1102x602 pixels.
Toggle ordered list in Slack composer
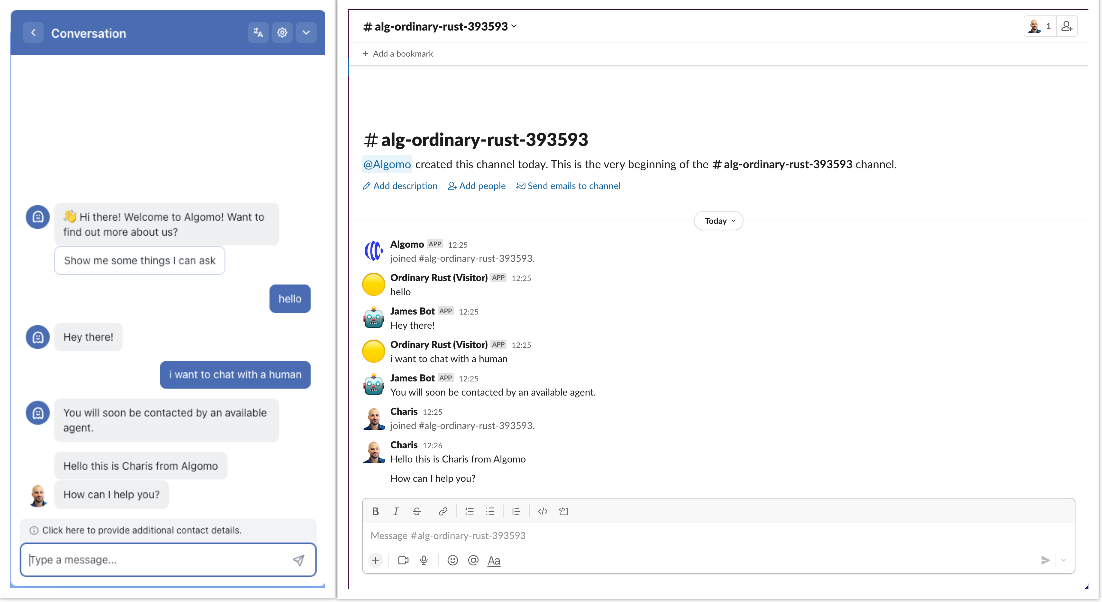pyautogui.click(x=469, y=511)
